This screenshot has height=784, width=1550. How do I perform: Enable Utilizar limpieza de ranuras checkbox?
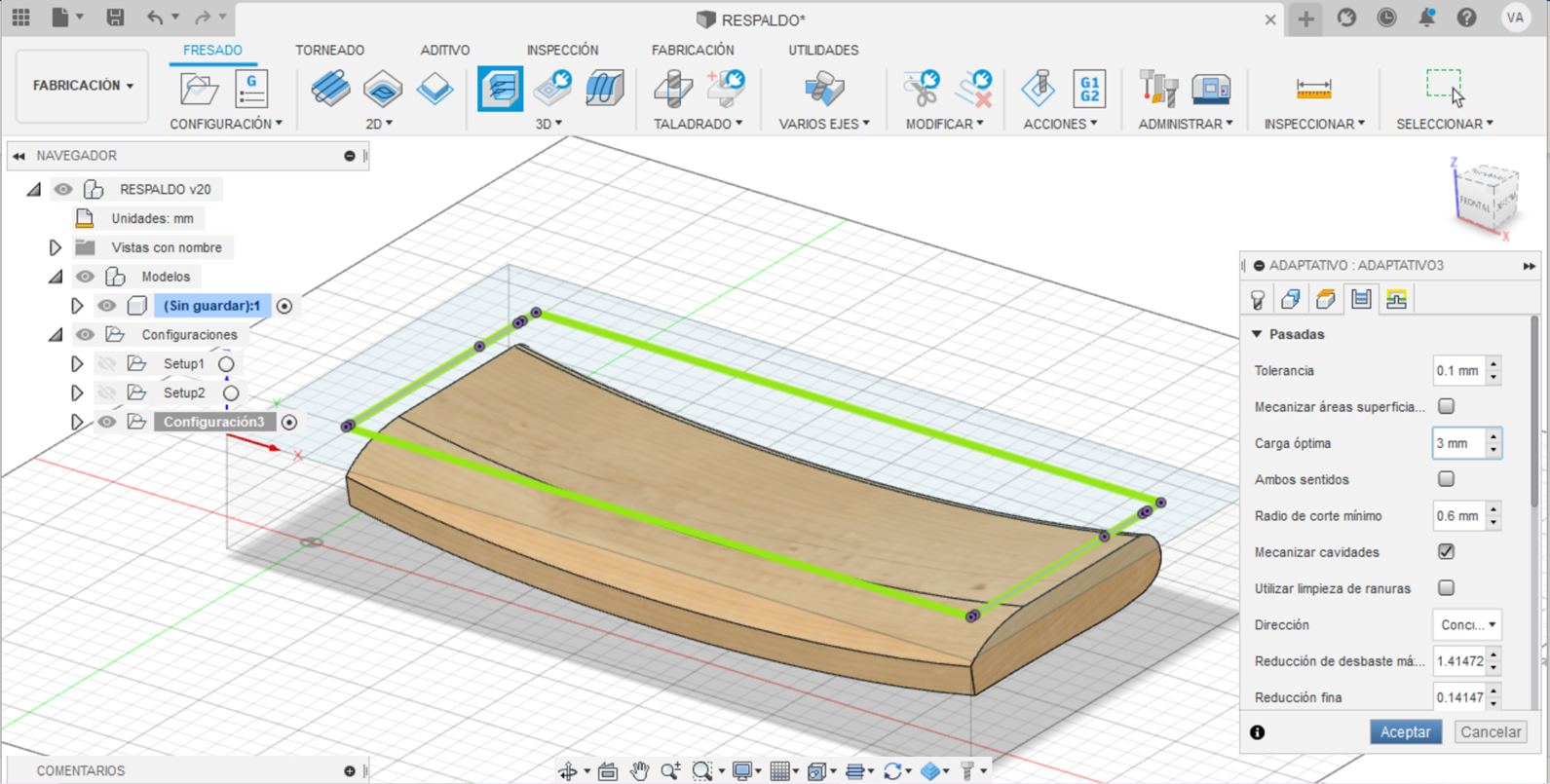coord(1446,588)
